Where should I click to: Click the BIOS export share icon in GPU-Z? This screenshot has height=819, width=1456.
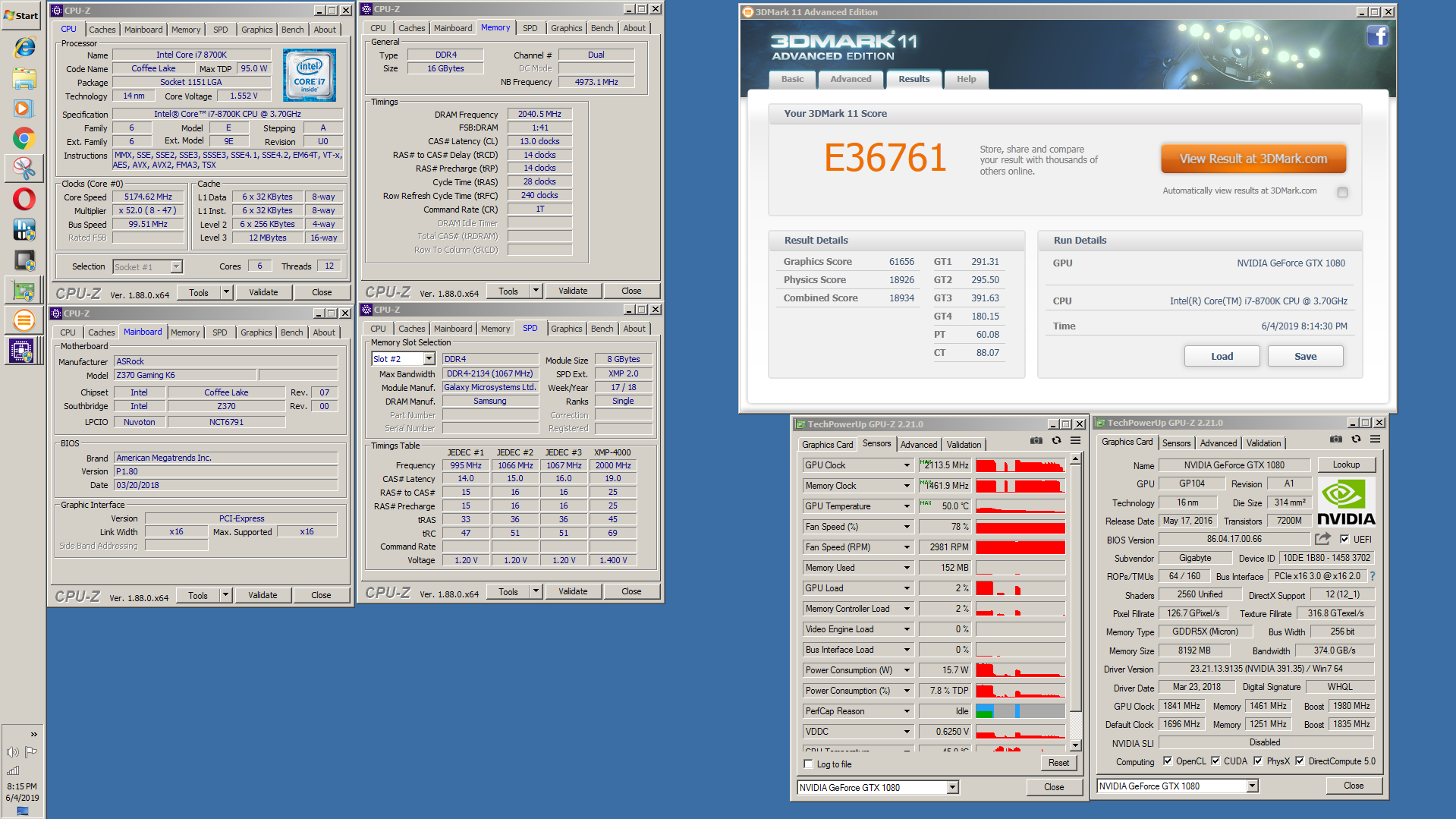[1322, 539]
